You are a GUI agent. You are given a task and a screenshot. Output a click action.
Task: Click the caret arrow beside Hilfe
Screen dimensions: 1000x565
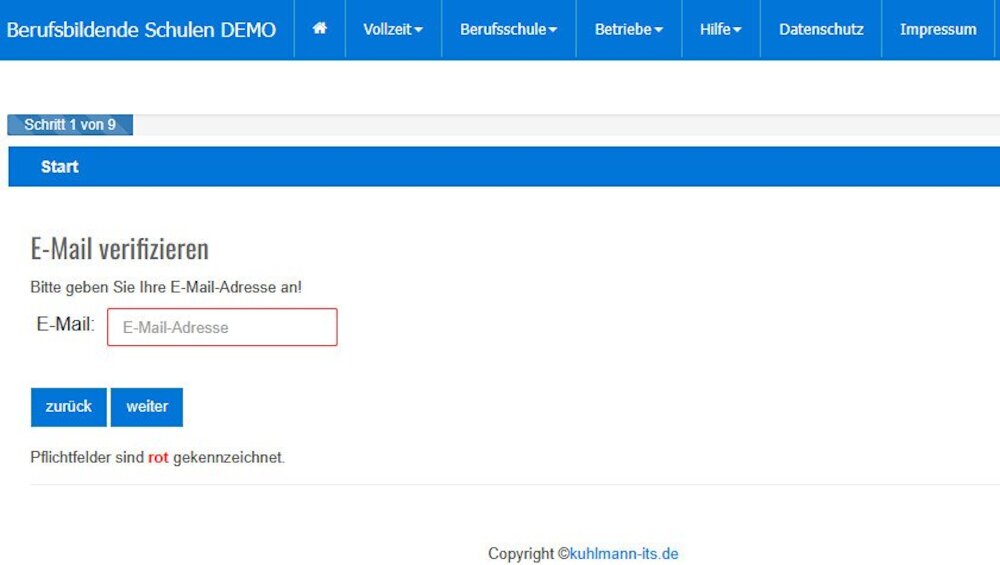click(737, 31)
